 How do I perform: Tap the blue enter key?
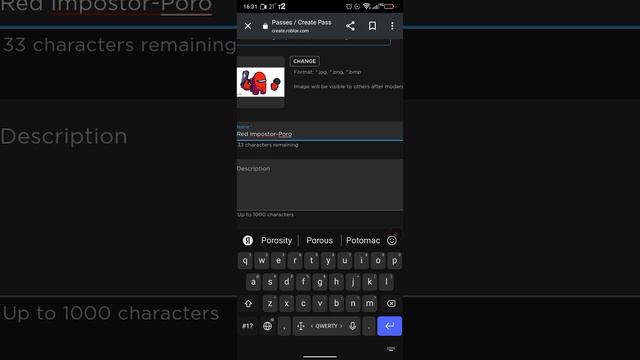pos(389,326)
